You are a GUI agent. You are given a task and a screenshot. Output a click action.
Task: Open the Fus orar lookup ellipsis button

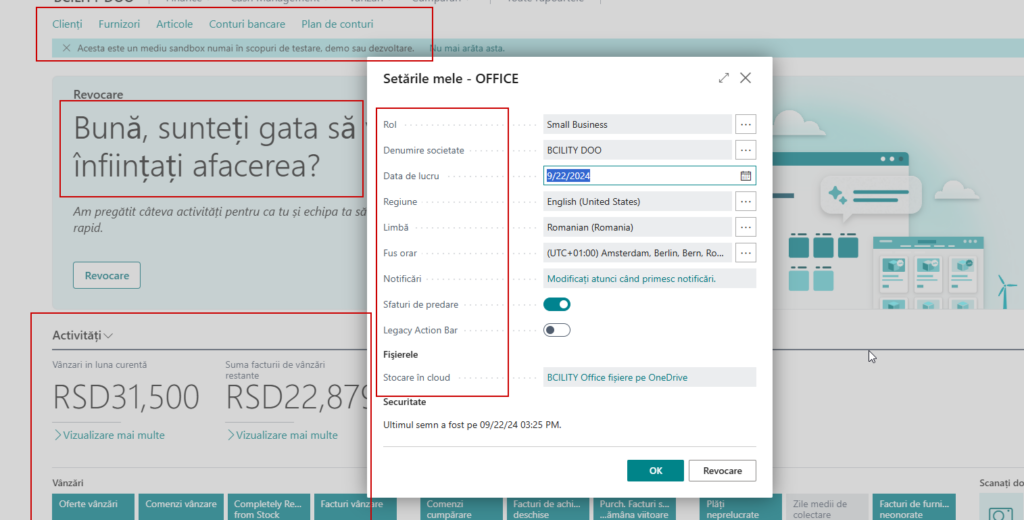pyautogui.click(x=746, y=253)
